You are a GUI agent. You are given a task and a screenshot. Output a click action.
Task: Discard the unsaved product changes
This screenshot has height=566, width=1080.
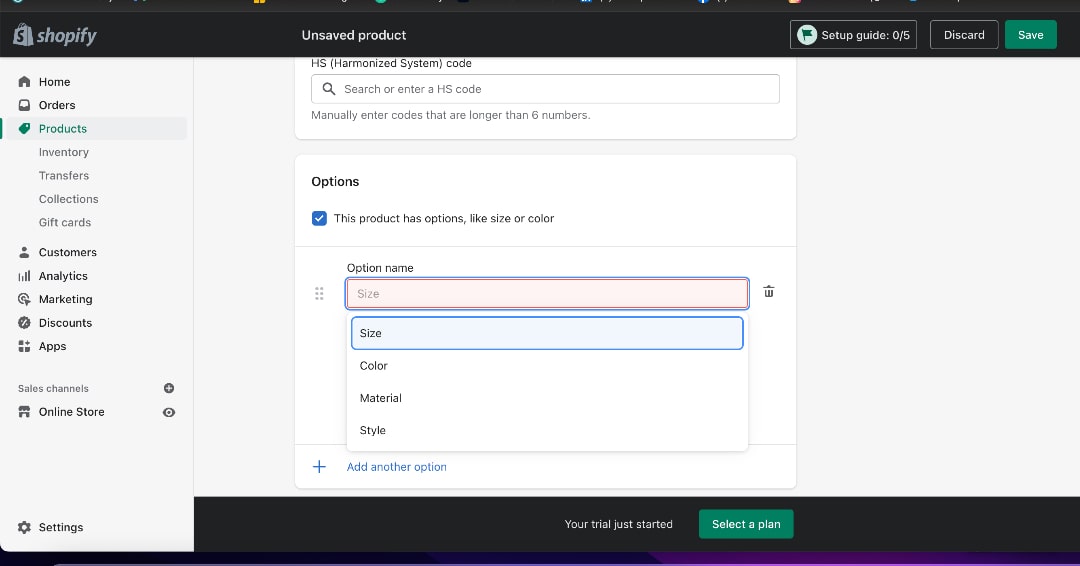coord(964,35)
